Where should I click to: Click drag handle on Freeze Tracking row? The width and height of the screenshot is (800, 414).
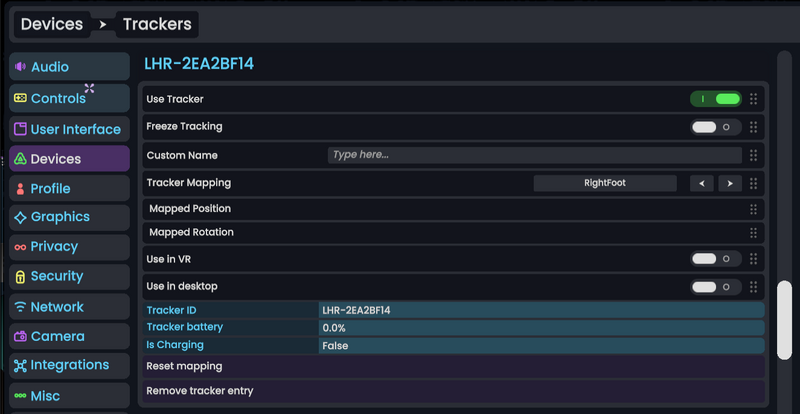[x=754, y=127]
